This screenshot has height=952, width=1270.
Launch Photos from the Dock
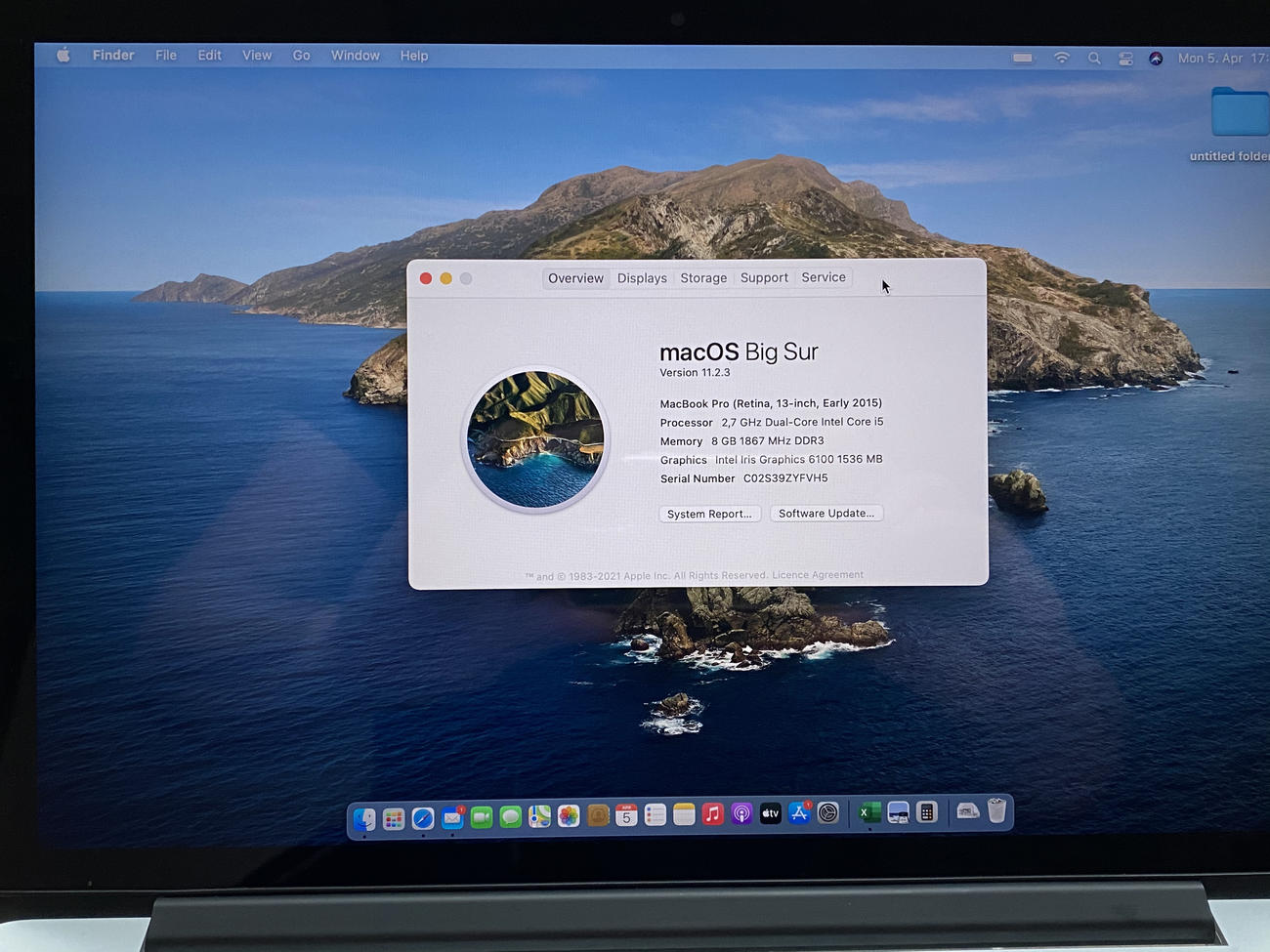pyautogui.click(x=569, y=815)
